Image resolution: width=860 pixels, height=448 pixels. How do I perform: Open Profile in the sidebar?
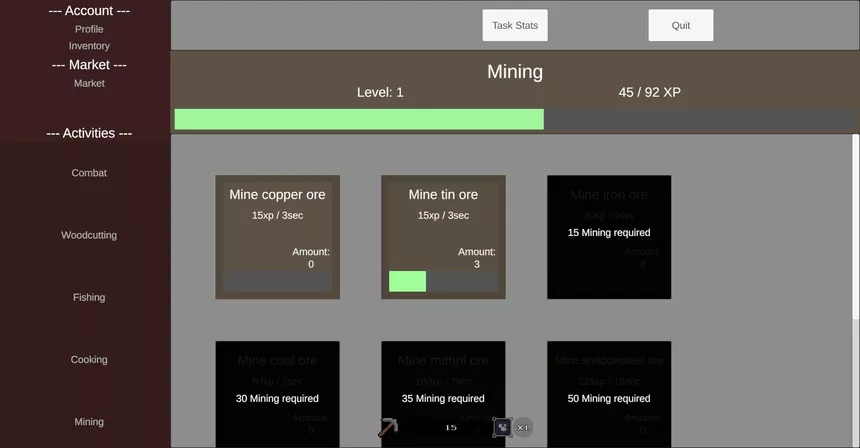[89, 29]
